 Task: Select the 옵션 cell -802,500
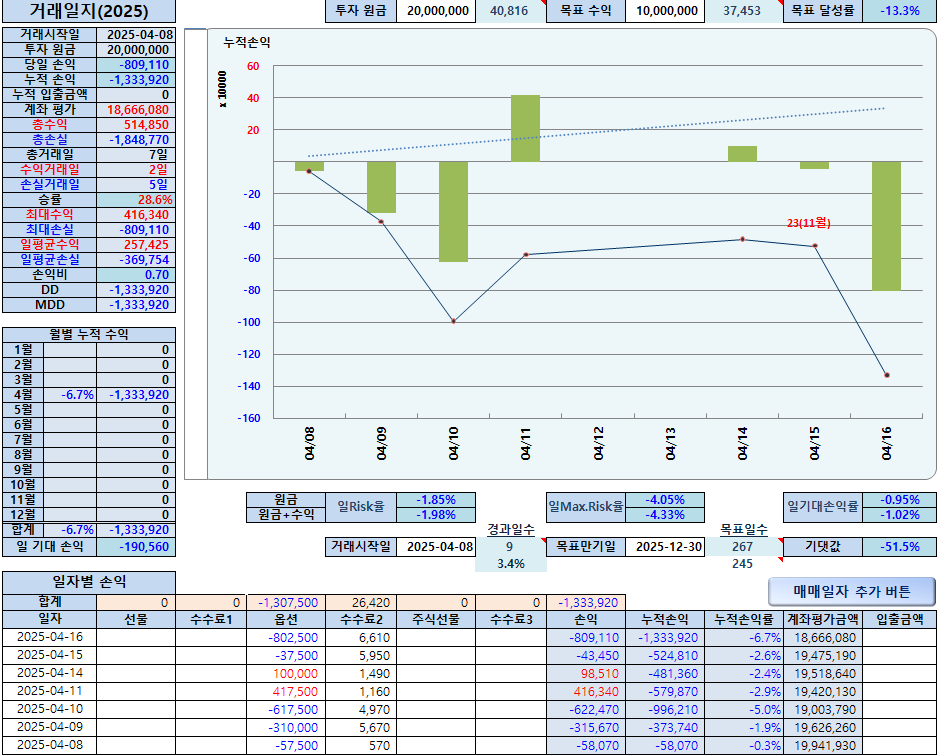pyautogui.click(x=286, y=637)
